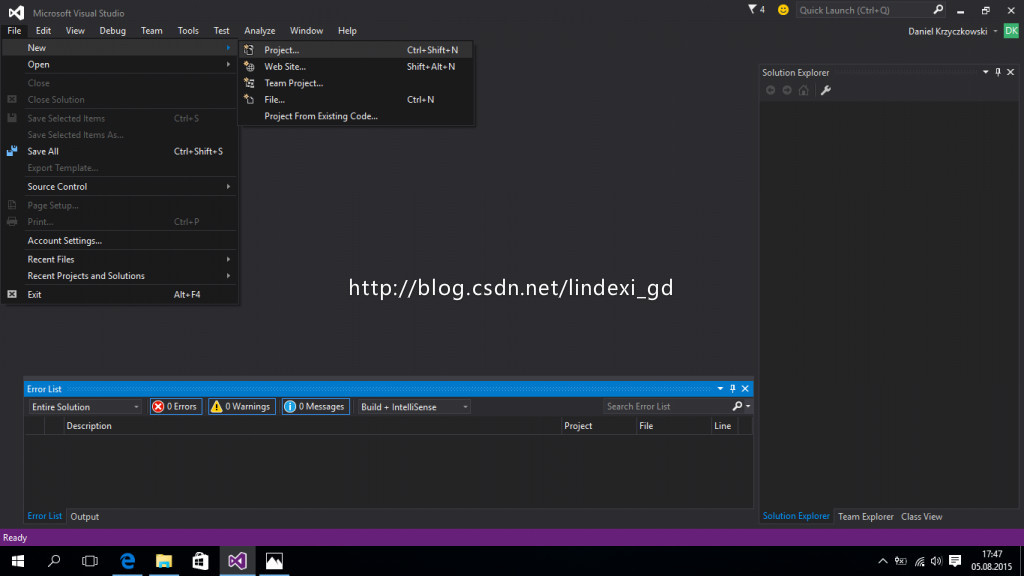Open Account Settings... entry
Screen dimensions: 1024x576
tap(120, 240)
